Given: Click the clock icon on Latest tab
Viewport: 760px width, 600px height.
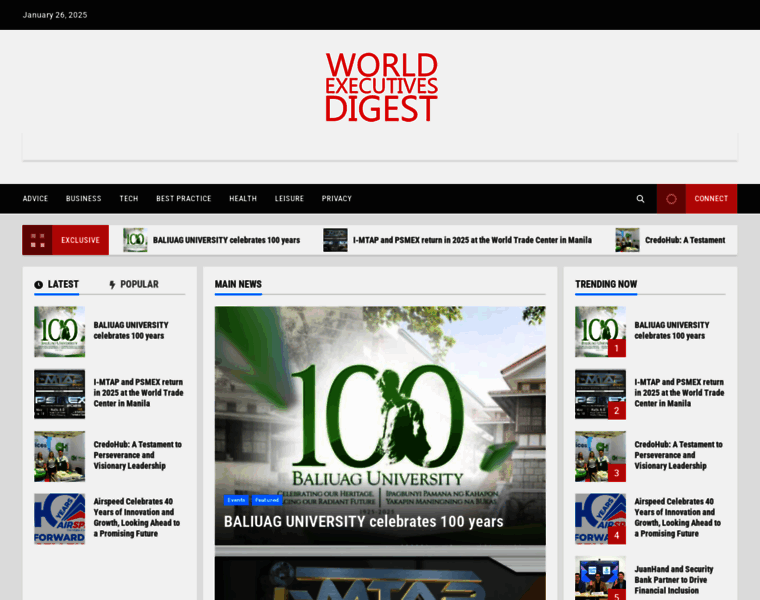Looking at the screenshot, I should (39, 284).
